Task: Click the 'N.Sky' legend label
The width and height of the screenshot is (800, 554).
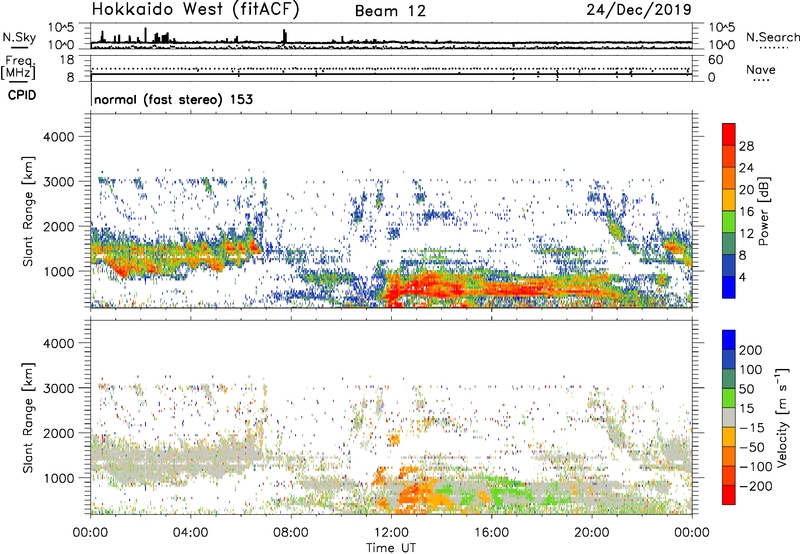Action: pyautogui.click(x=19, y=37)
